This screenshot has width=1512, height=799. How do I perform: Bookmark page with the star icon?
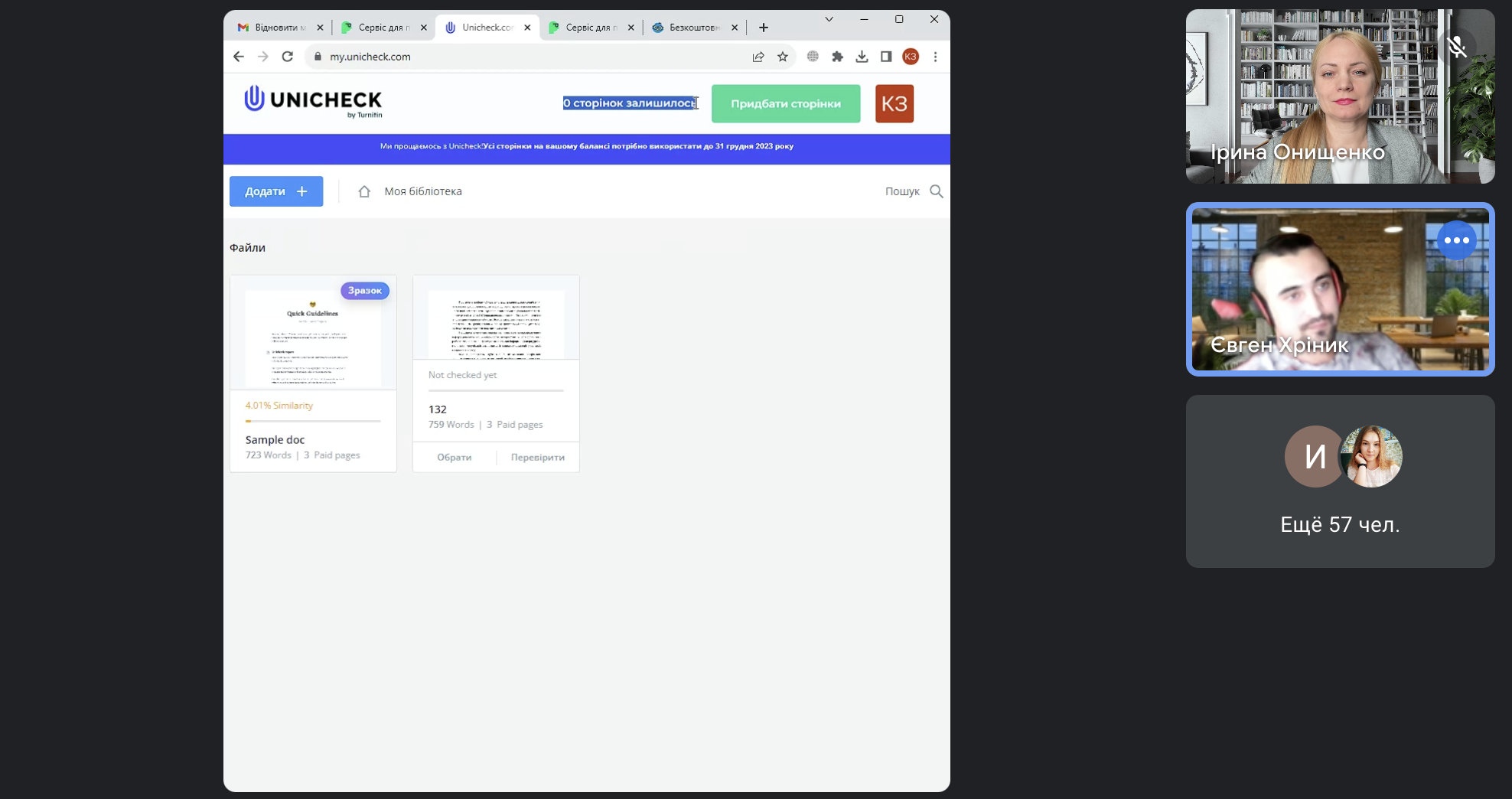(x=782, y=57)
